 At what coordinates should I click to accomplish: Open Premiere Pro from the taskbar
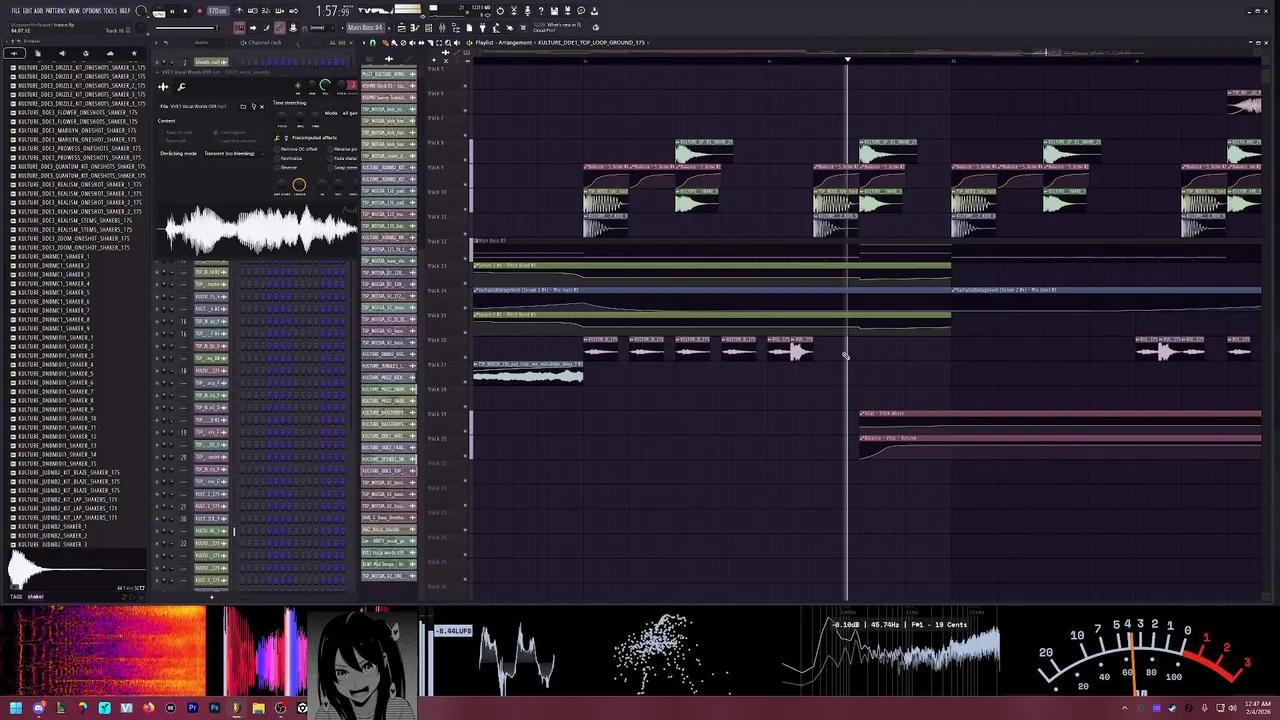tap(192, 708)
